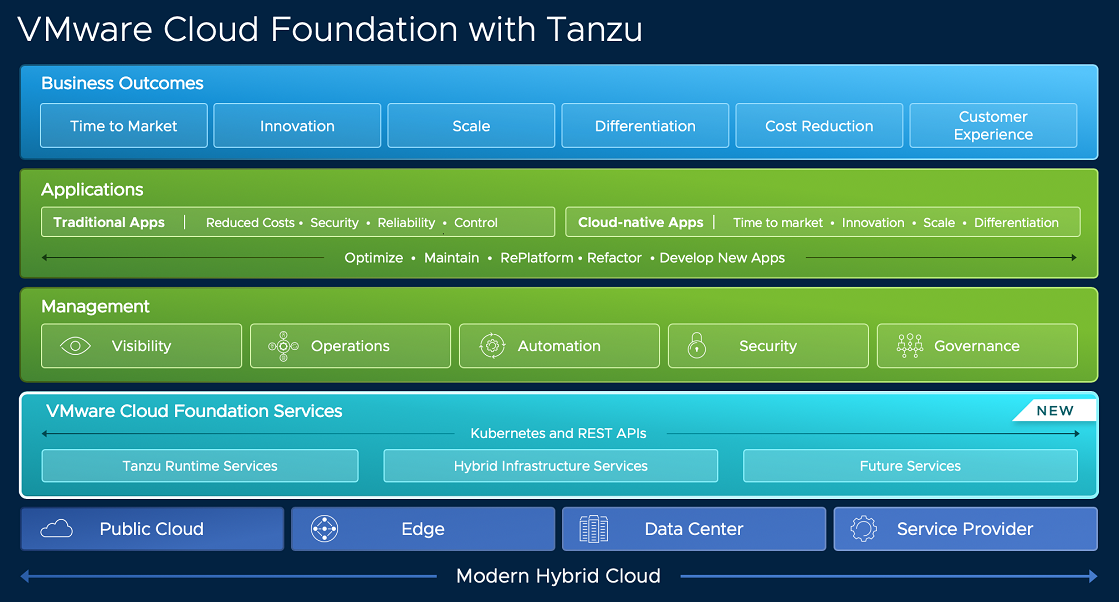This screenshot has height=602, width=1119.
Task: Click the Future Services box
Action: tap(910, 466)
